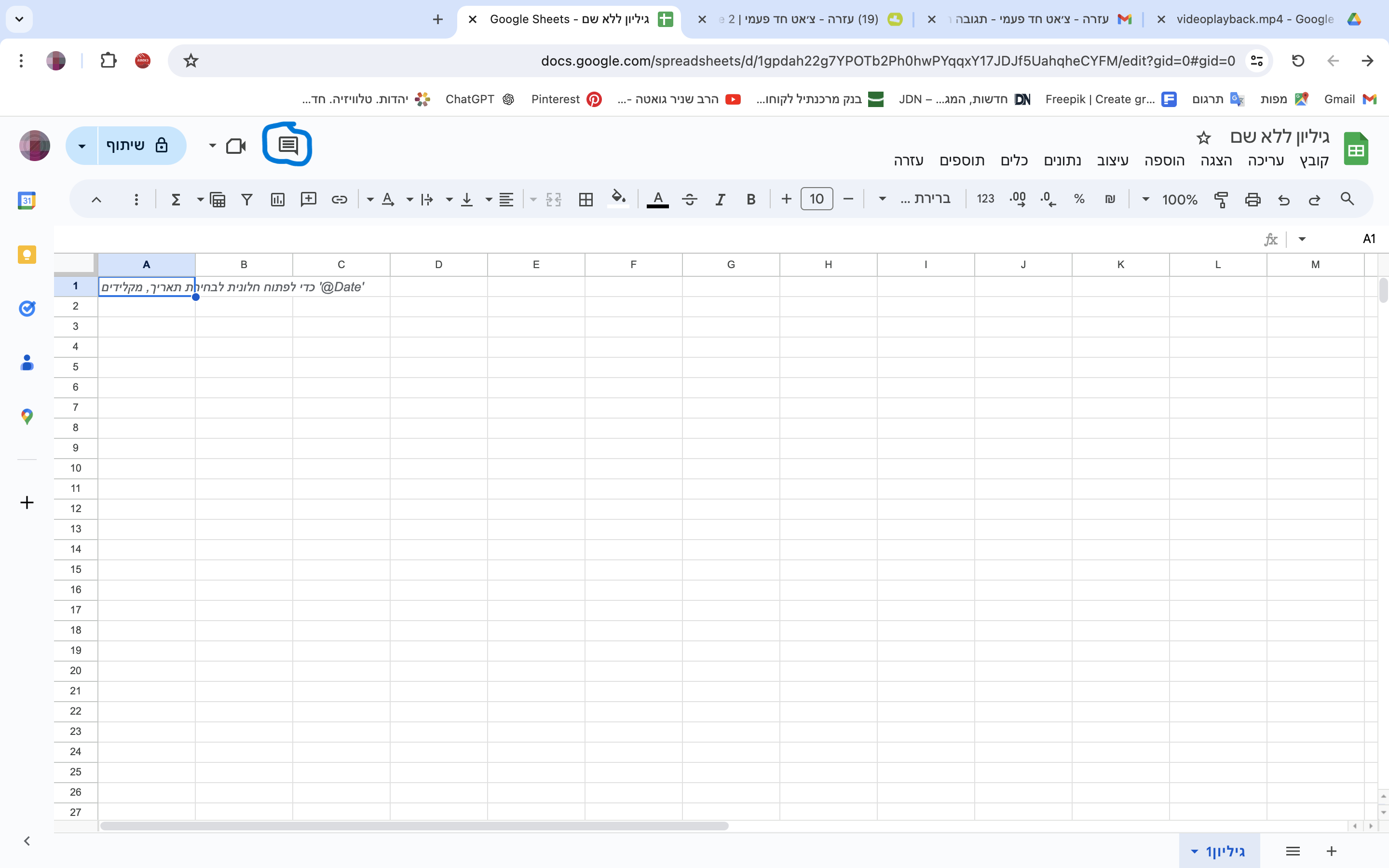
Task: Toggle bold formatting
Action: pyautogui.click(x=750, y=199)
